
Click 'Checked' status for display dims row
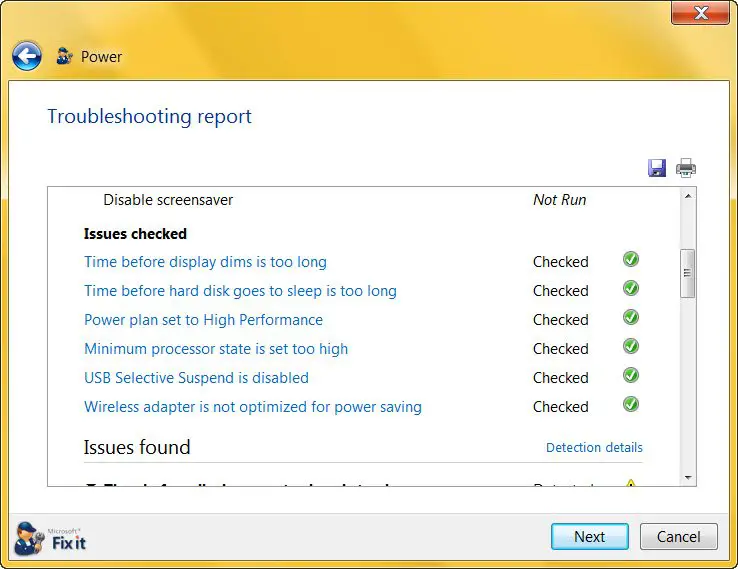click(561, 262)
